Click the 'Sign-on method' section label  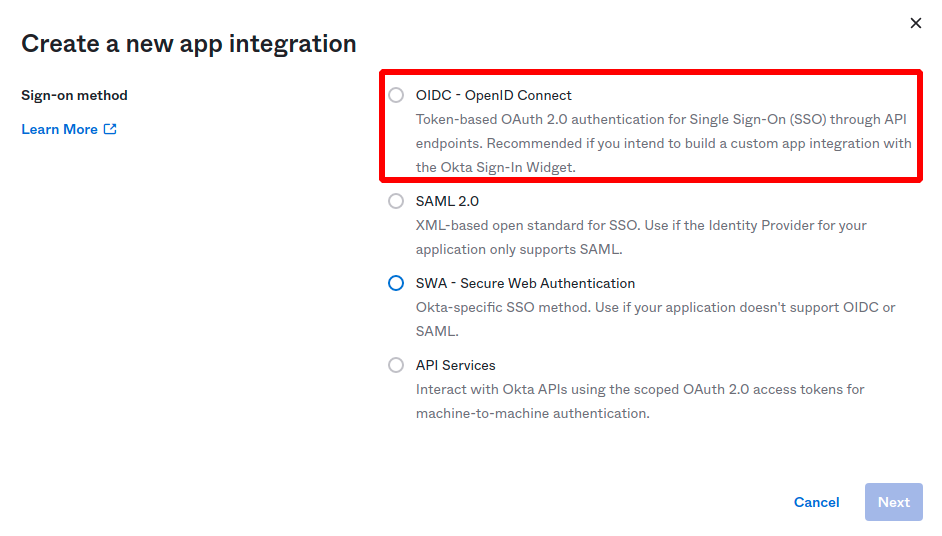pos(74,95)
